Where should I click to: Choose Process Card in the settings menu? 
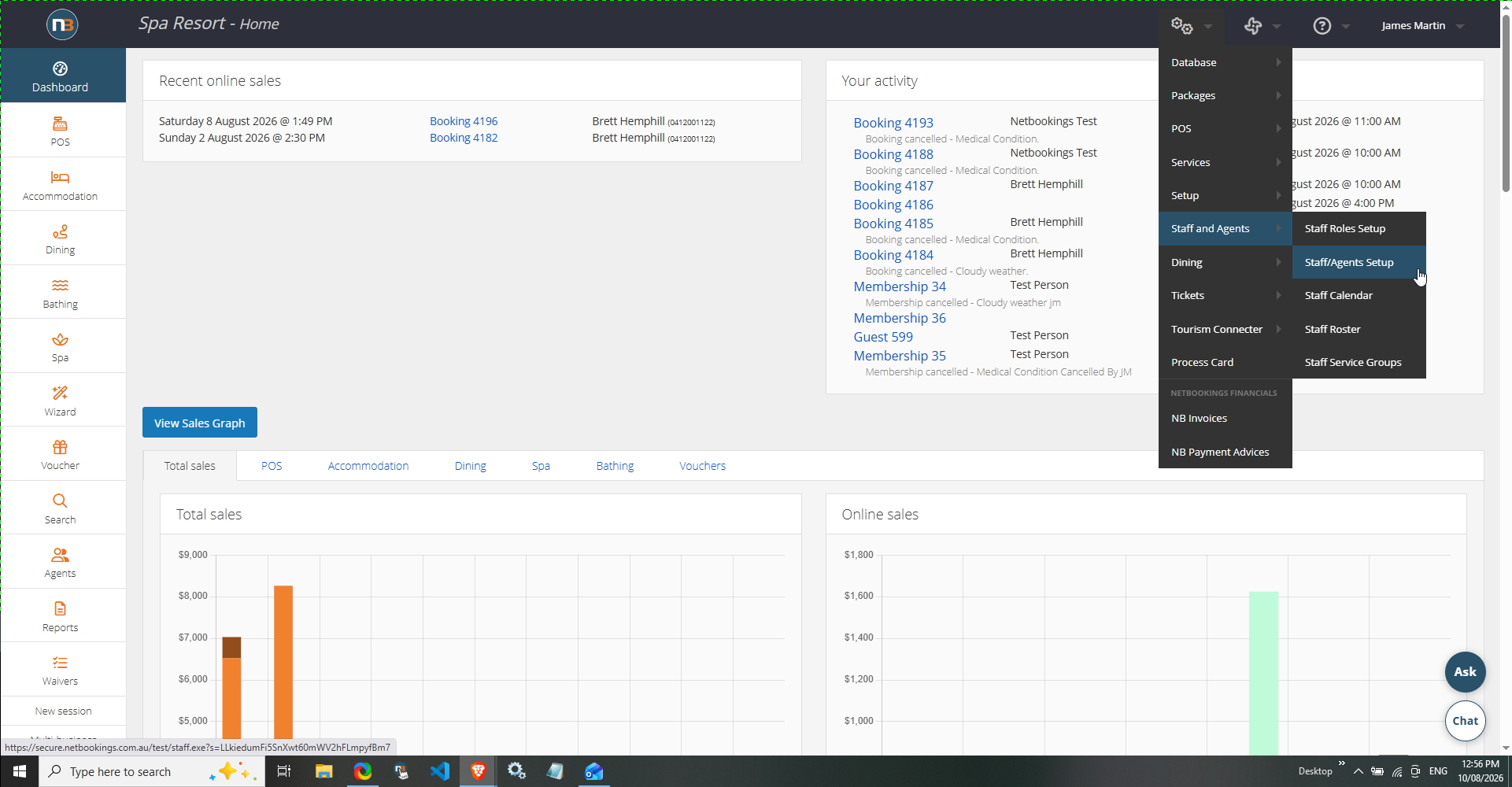click(1225, 362)
